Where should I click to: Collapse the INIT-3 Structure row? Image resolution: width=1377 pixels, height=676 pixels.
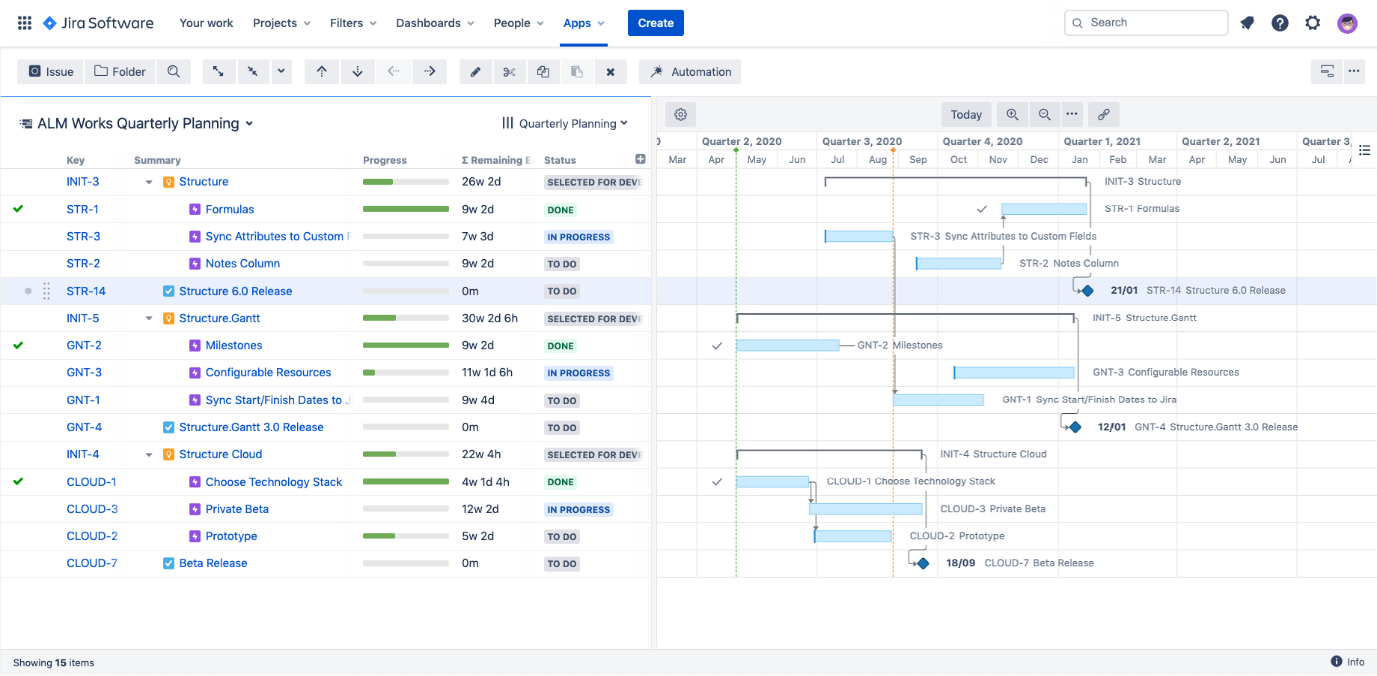click(149, 182)
